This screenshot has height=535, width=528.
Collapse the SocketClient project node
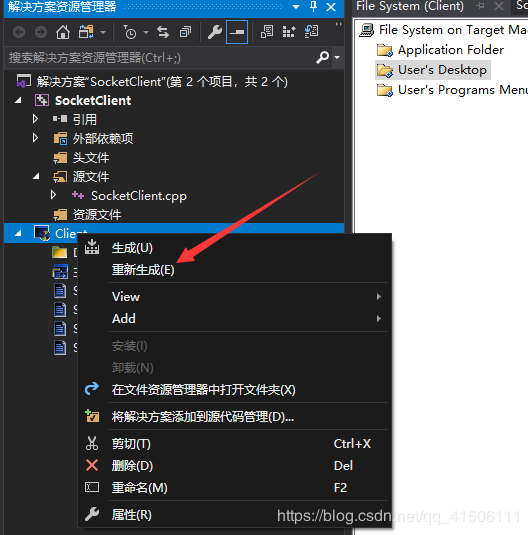click(18, 100)
